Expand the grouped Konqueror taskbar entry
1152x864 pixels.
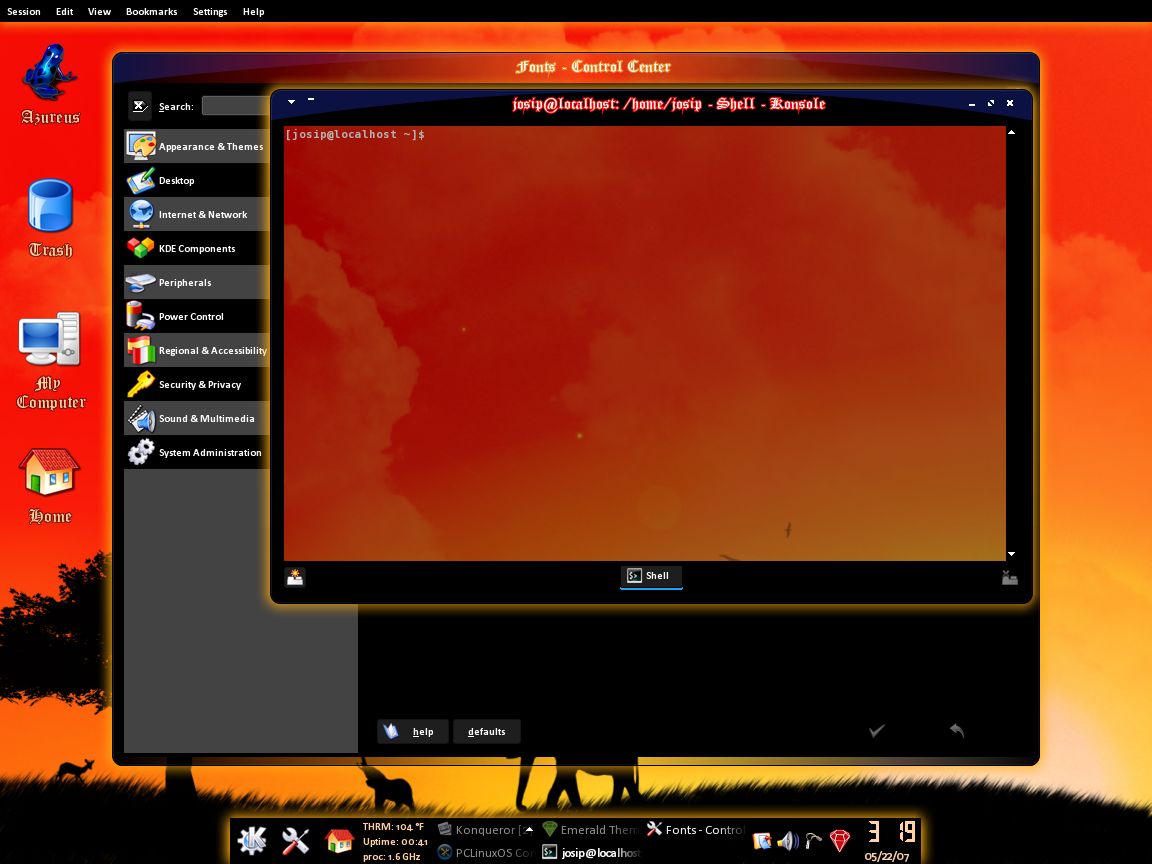(x=529, y=829)
